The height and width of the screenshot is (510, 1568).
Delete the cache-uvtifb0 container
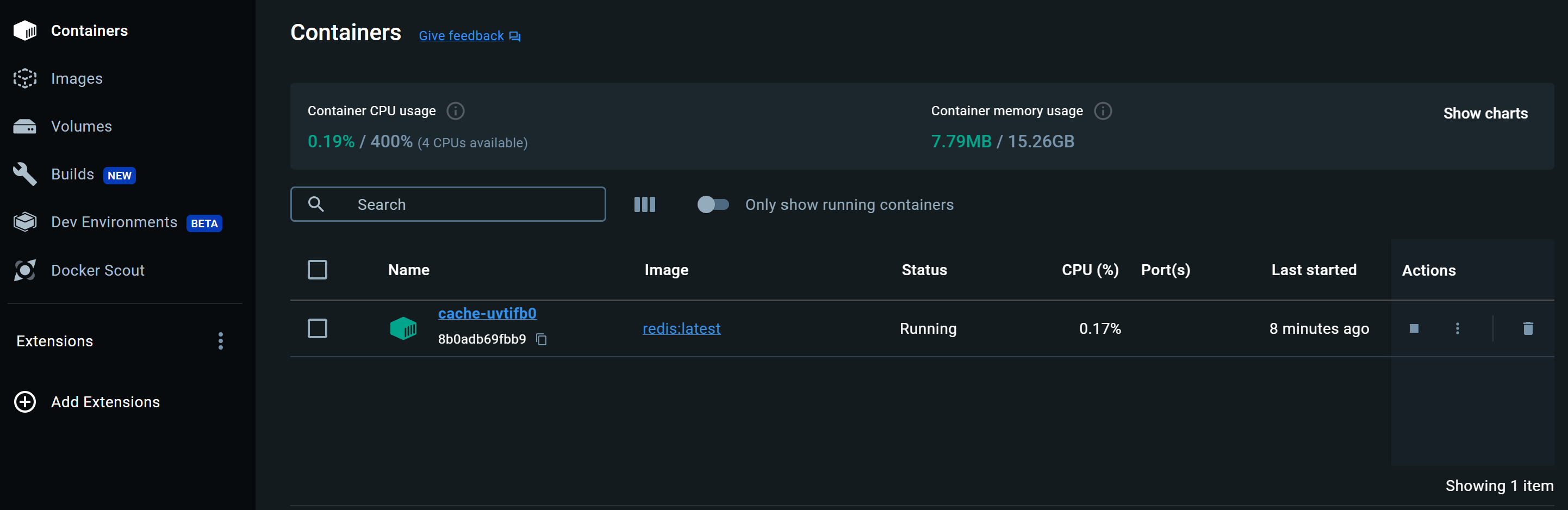coord(1528,328)
